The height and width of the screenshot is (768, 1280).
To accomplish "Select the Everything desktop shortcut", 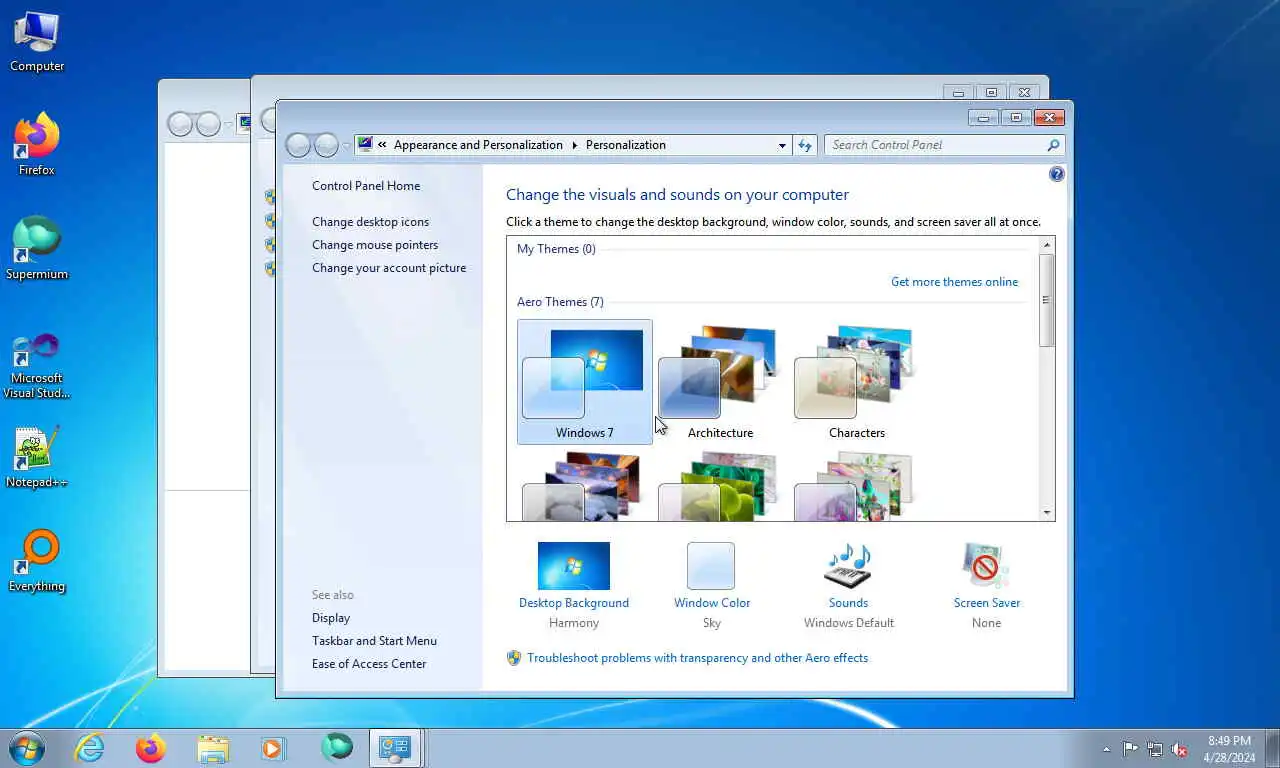I will (37, 561).
